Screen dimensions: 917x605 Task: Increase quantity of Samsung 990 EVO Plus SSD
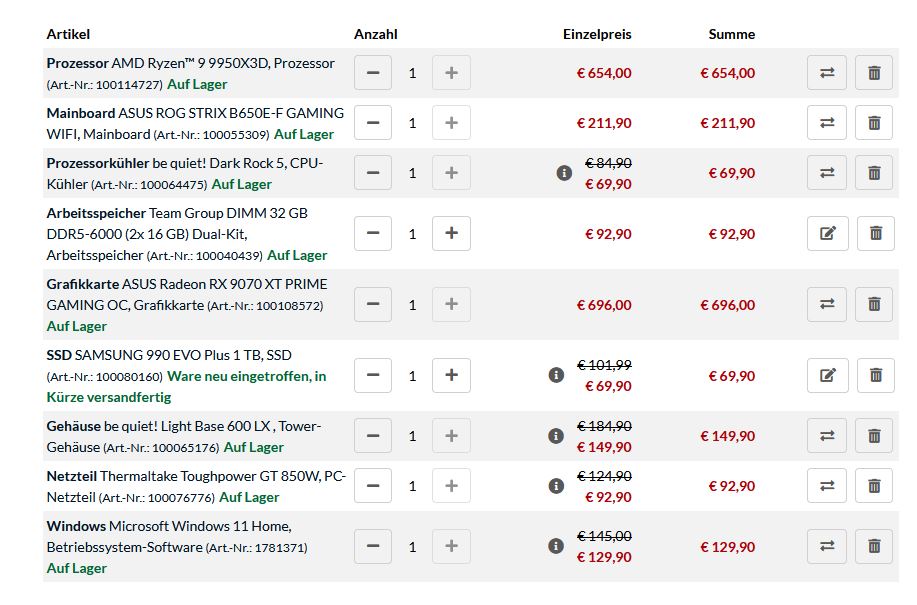click(451, 375)
